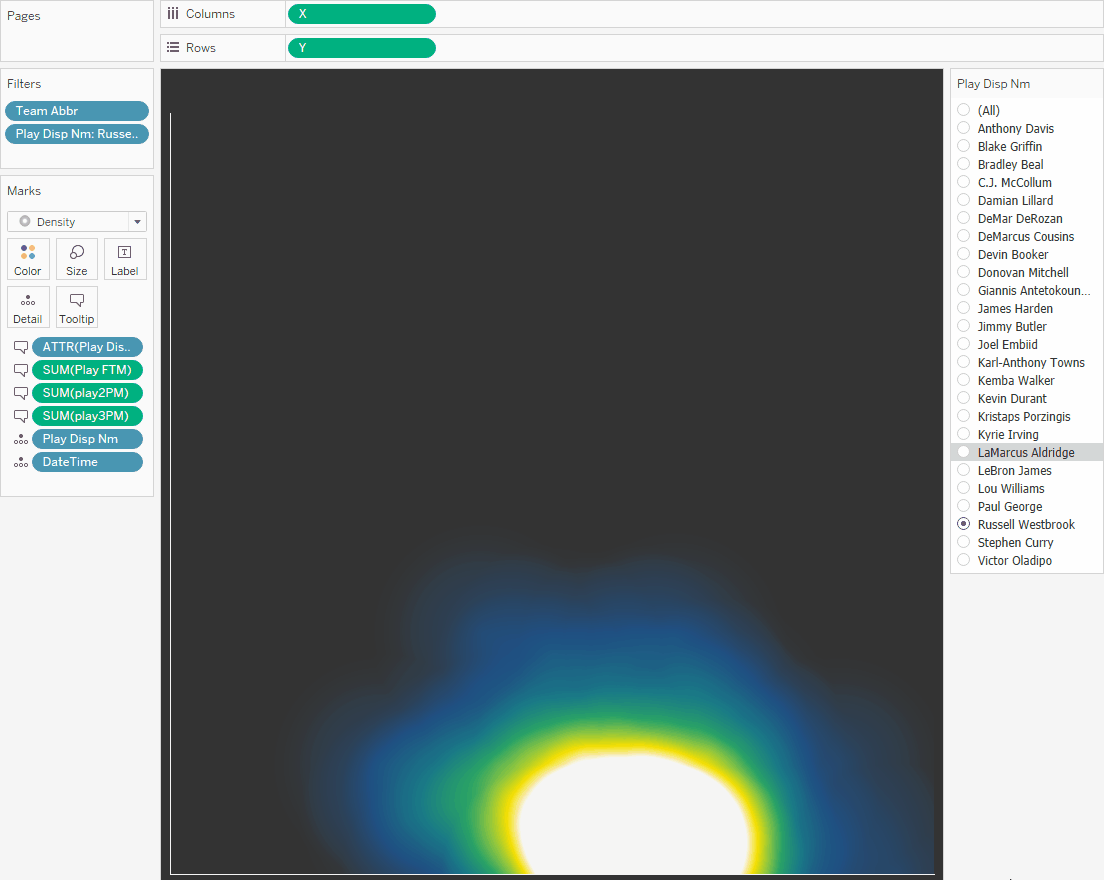1104x880 pixels.
Task: Pick Paul George from player list
Action: [1010, 506]
